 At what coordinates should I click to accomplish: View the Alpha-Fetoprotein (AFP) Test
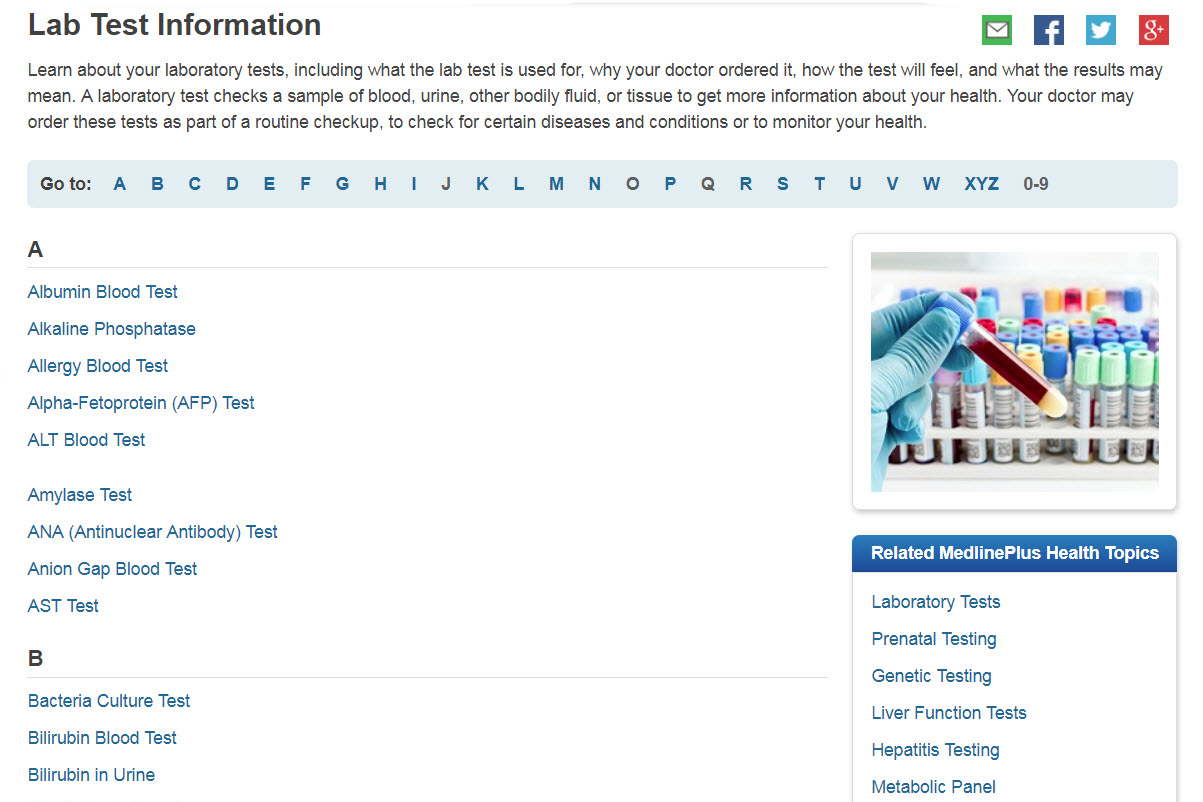pyautogui.click(x=140, y=403)
